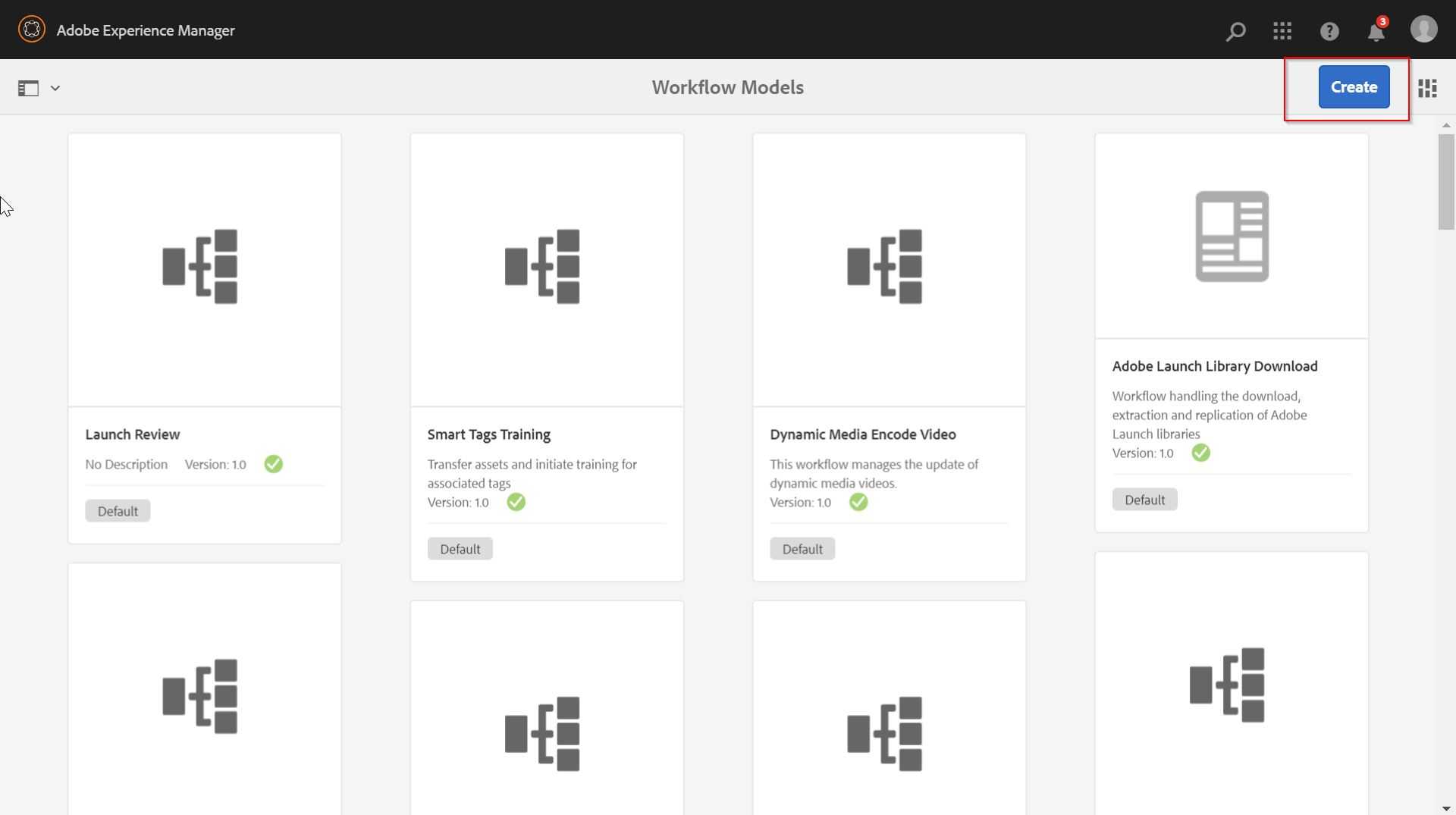Expand the sidebar navigation chevron

(x=55, y=88)
